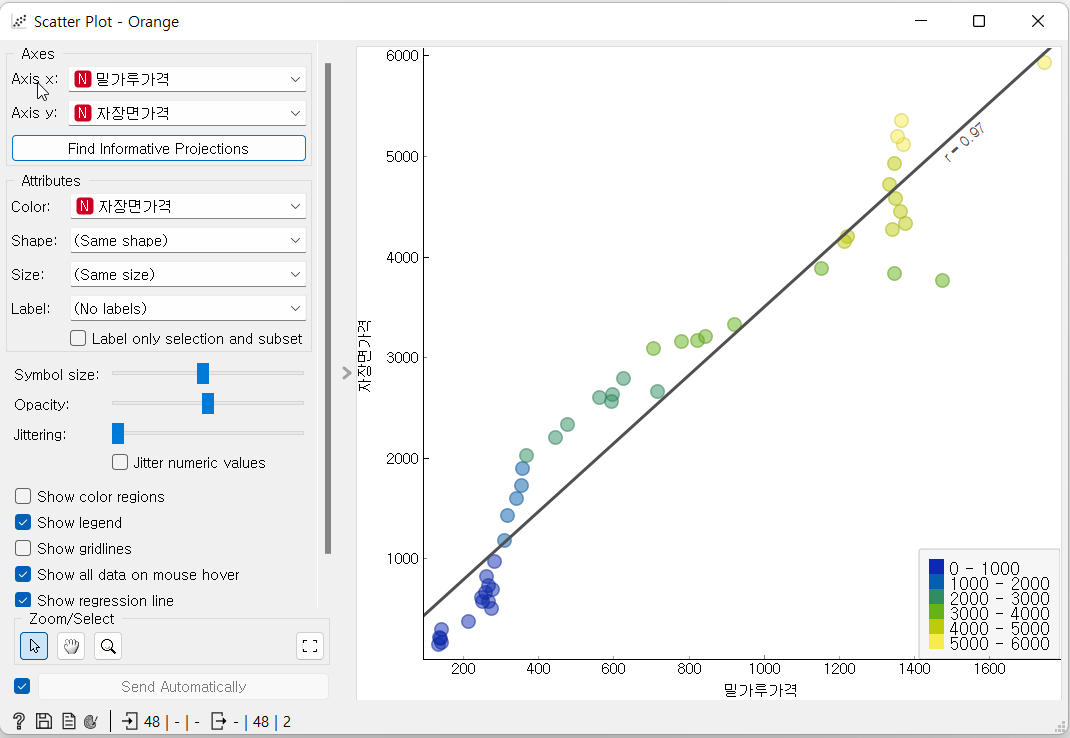Toggle Label only selection and subset

pos(78,339)
